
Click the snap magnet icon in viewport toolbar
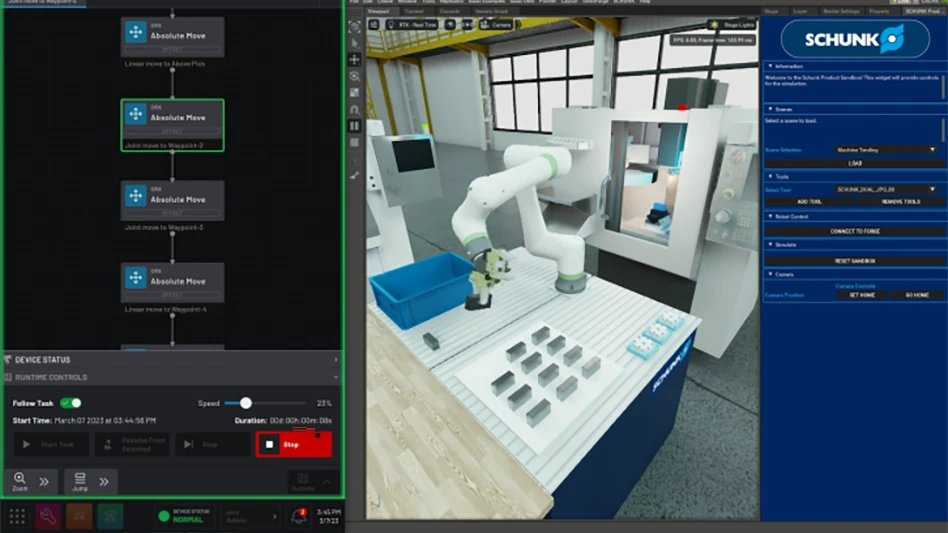354,110
